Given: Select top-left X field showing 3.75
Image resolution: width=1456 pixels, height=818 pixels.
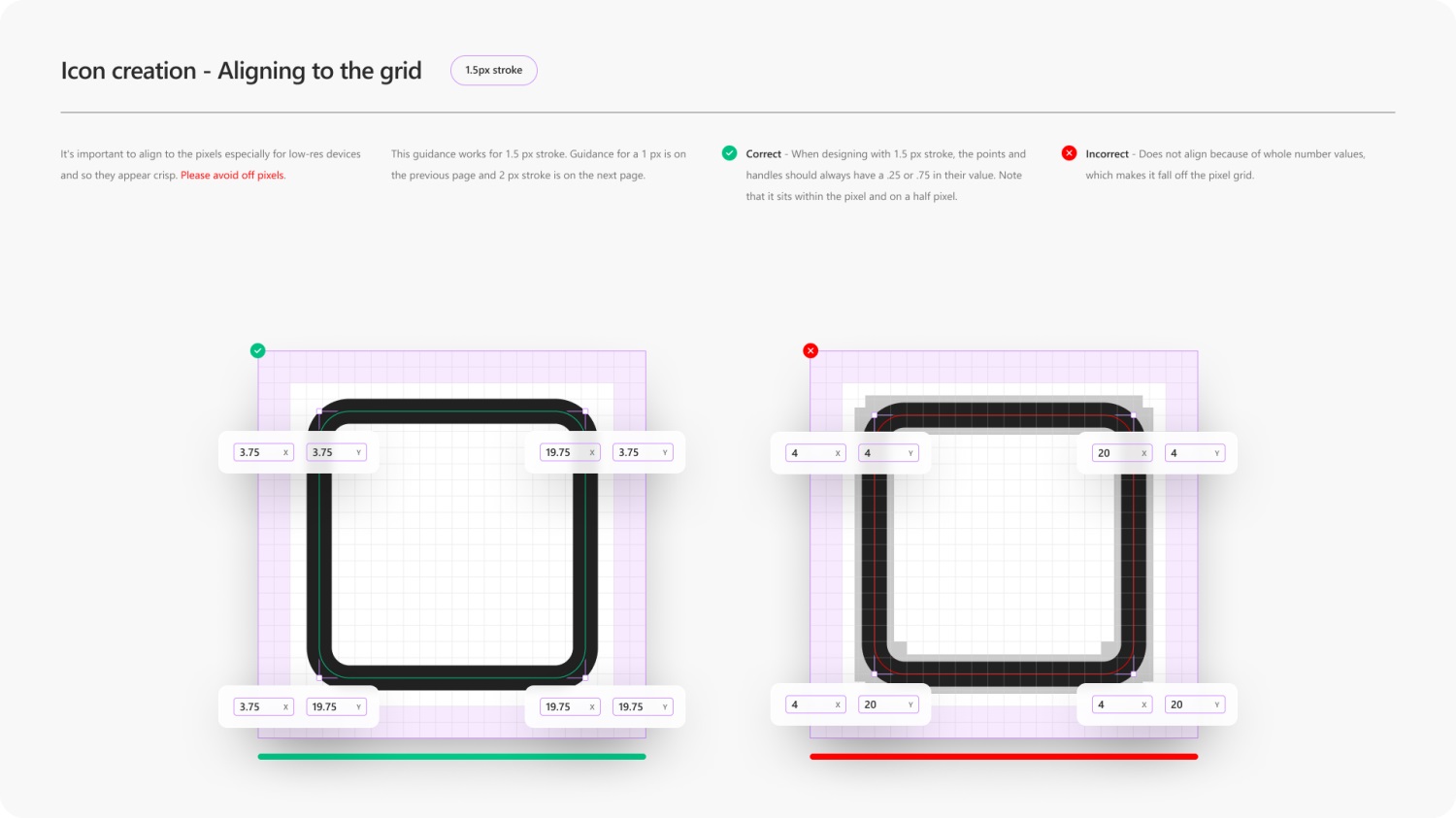Looking at the screenshot, I should pos(263,452).
